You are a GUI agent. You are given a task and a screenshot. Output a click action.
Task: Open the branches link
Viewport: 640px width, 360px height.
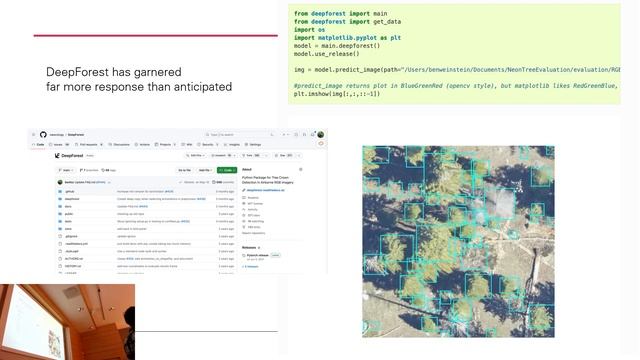pos(89,170)
